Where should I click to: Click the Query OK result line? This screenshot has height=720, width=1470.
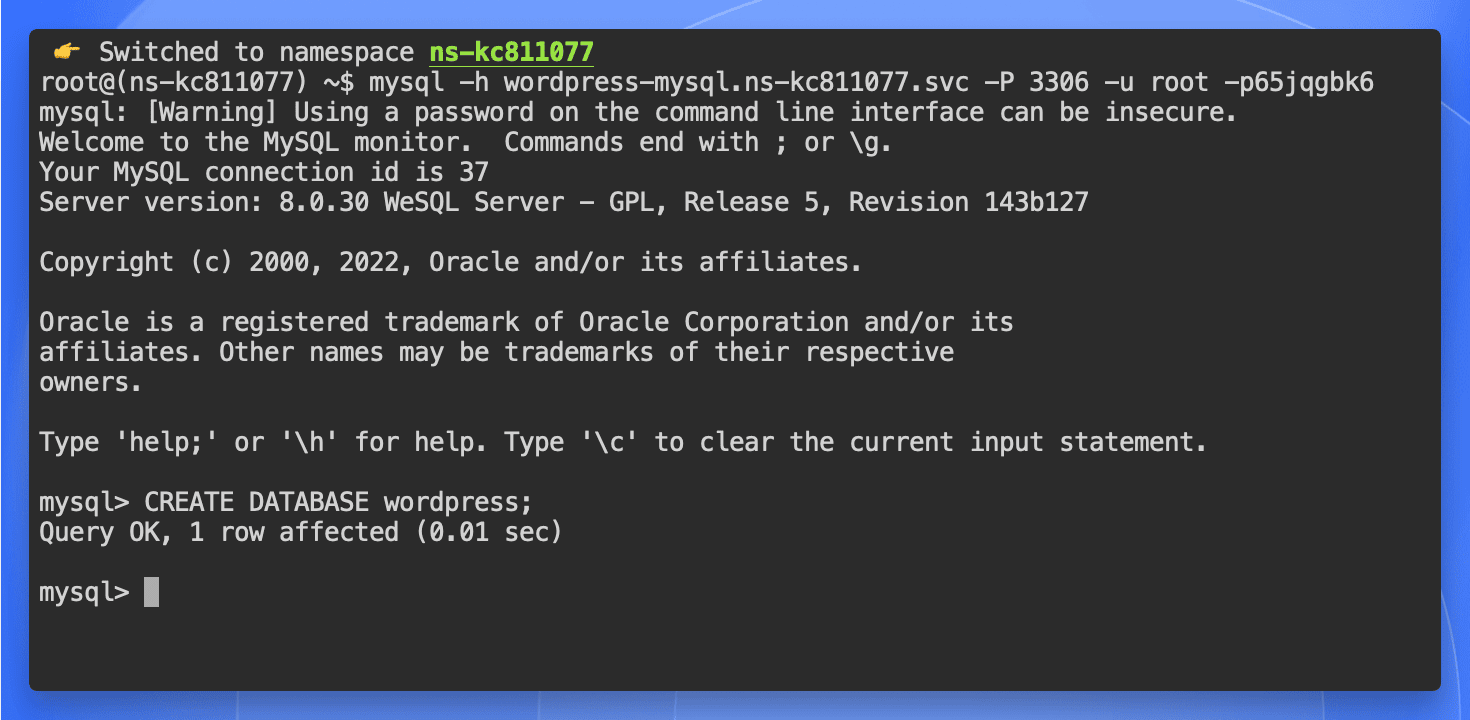tap(300, 532)
